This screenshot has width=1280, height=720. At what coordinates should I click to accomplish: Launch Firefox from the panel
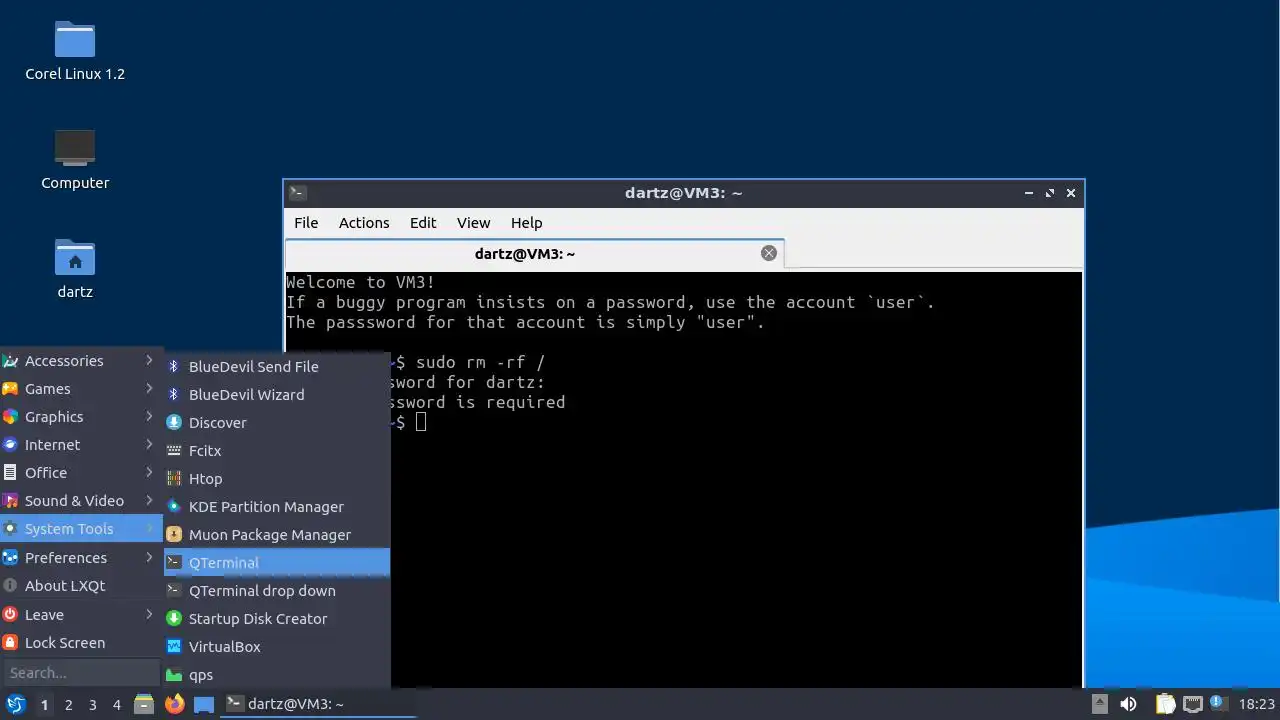coord(175,704)
